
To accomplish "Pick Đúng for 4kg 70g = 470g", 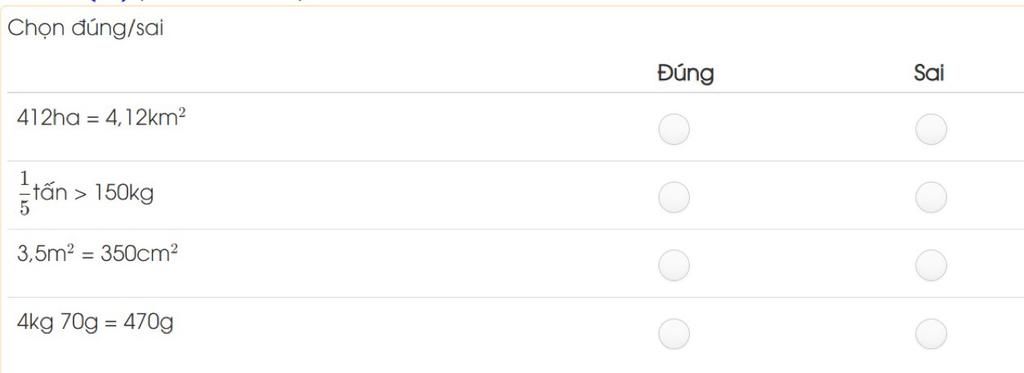I will pyautogui.click(x=674, y=334).
